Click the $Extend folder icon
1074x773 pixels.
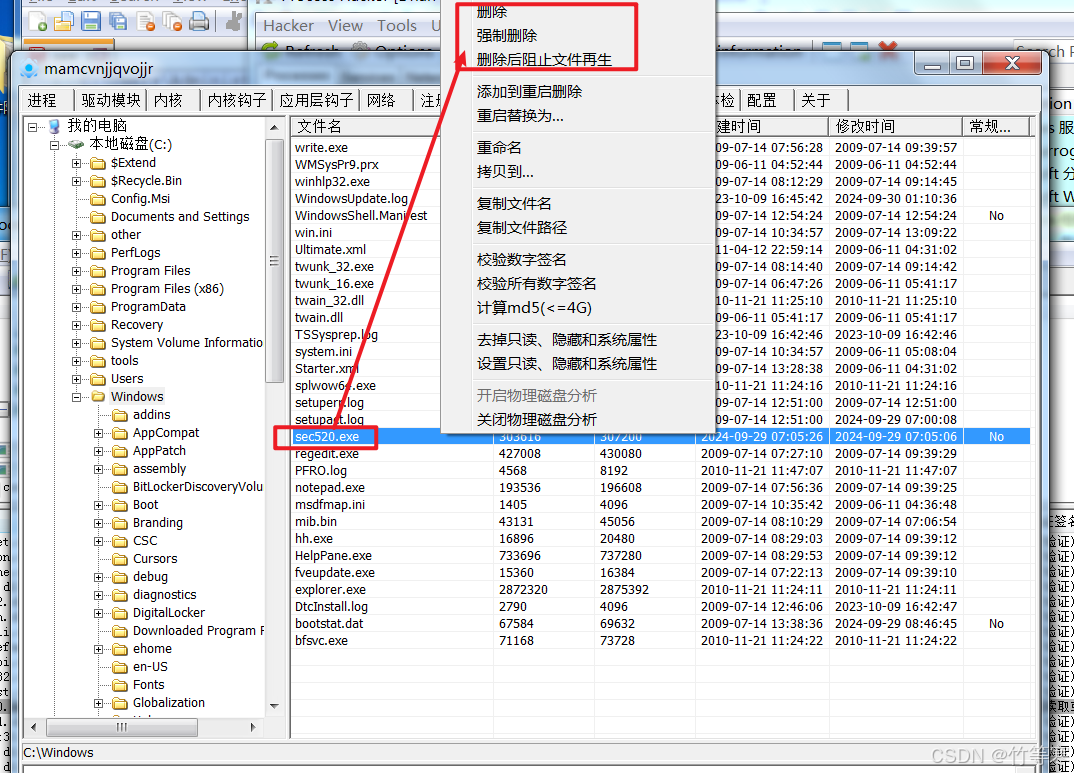tap(99, 163)
